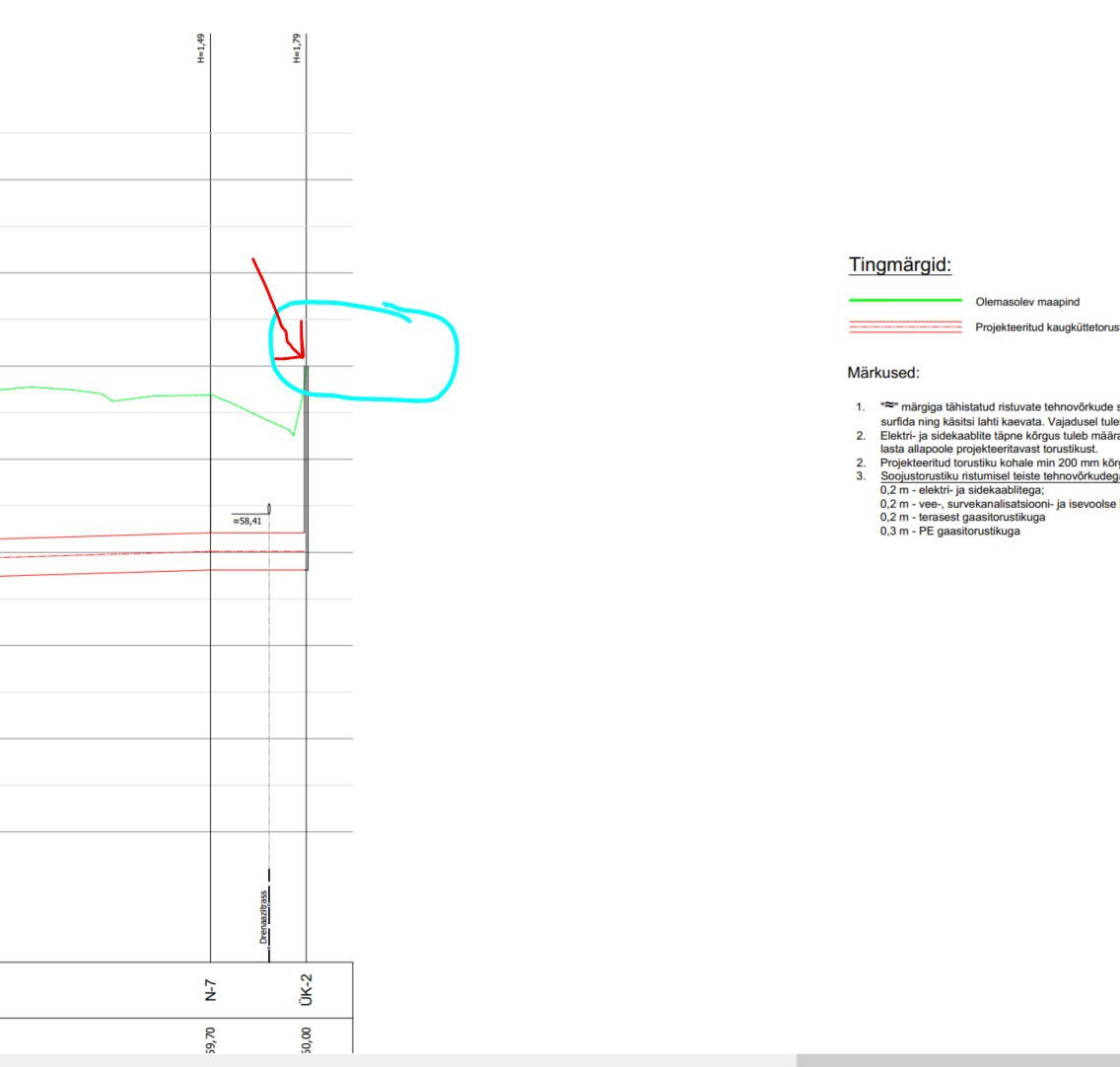Click "0,2 m - terasest gaasitorustikuga"

coord(962,517)
